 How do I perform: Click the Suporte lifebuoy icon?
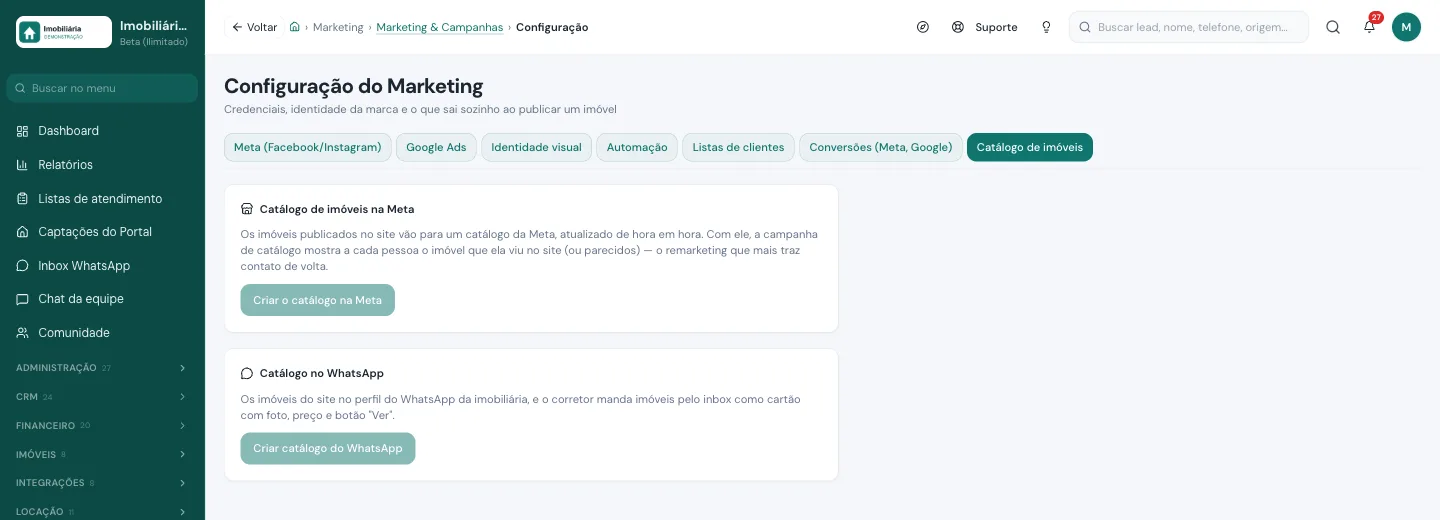point(958,27)
